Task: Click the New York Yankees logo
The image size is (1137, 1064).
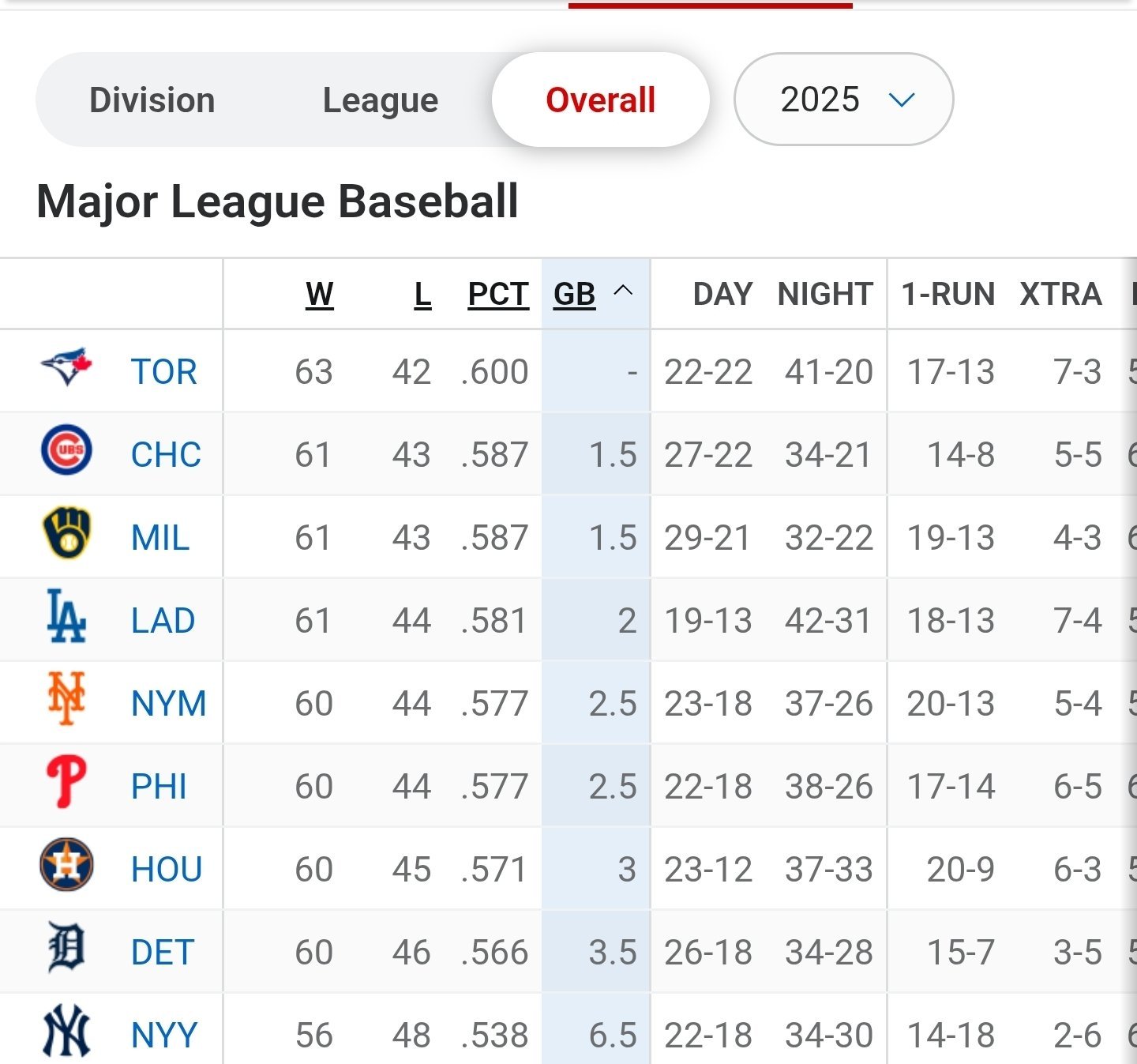Action: pos(66,1031)
